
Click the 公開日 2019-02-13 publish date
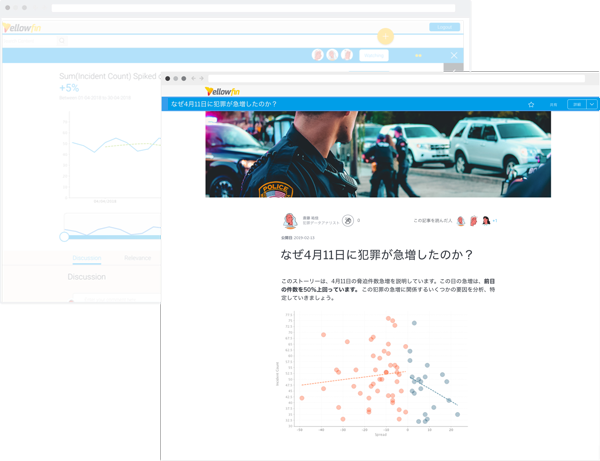298,238
